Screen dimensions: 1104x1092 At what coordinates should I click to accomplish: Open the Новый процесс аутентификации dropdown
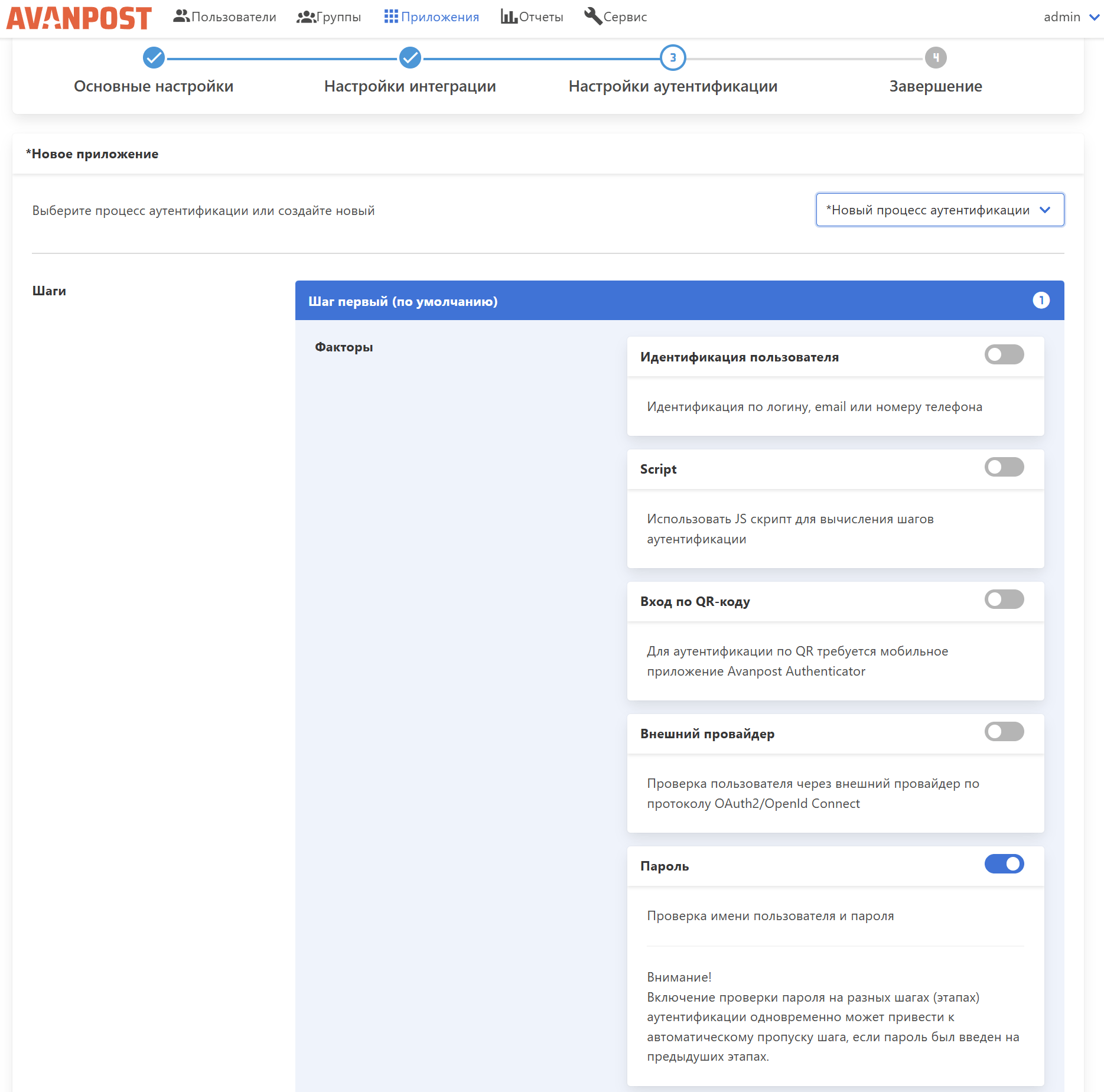click(940, 210)
